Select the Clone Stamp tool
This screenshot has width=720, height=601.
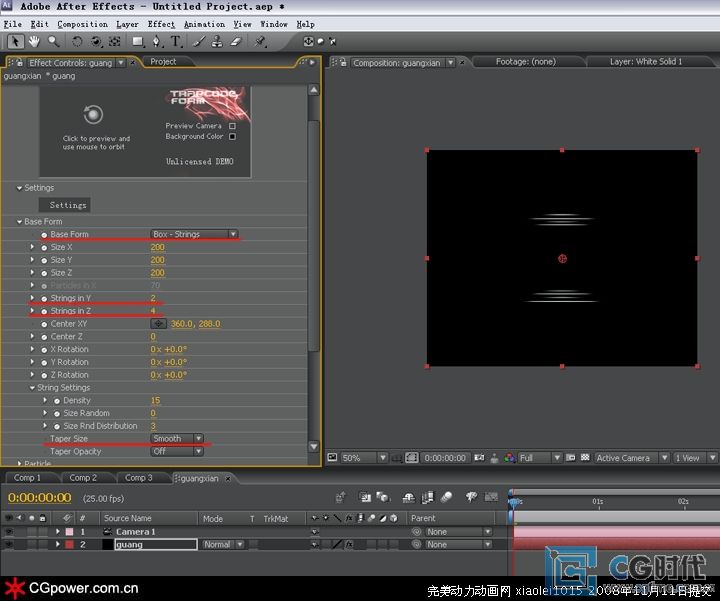point(217,42)
